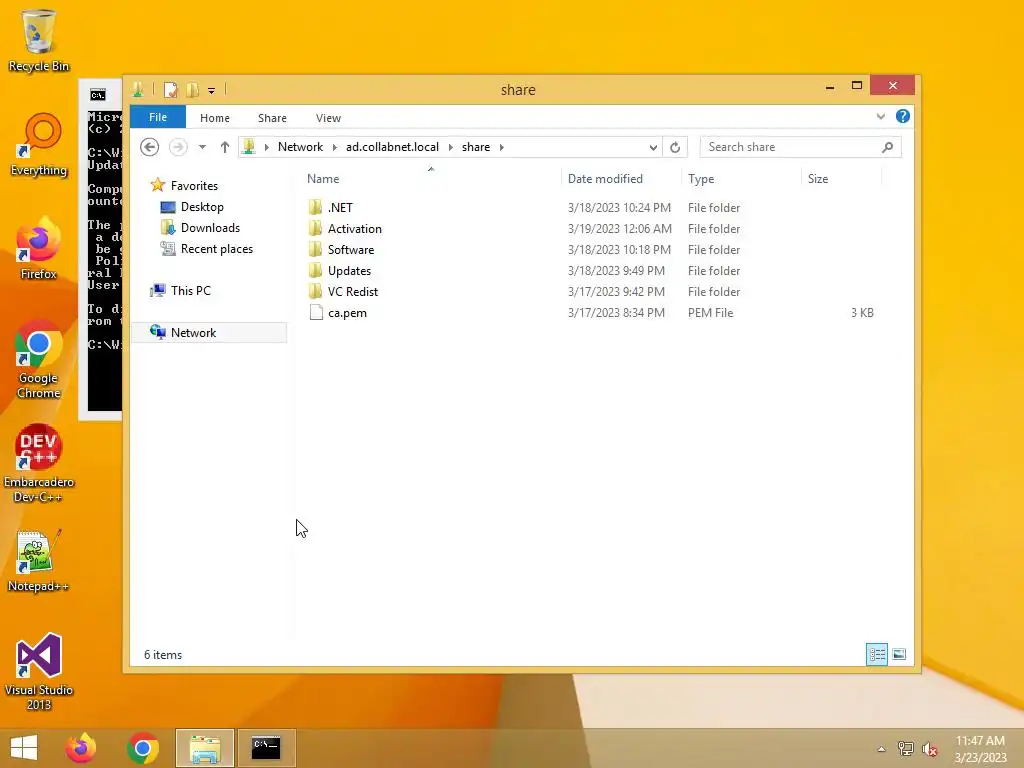Refresh the share folder view

click(675, 147)
